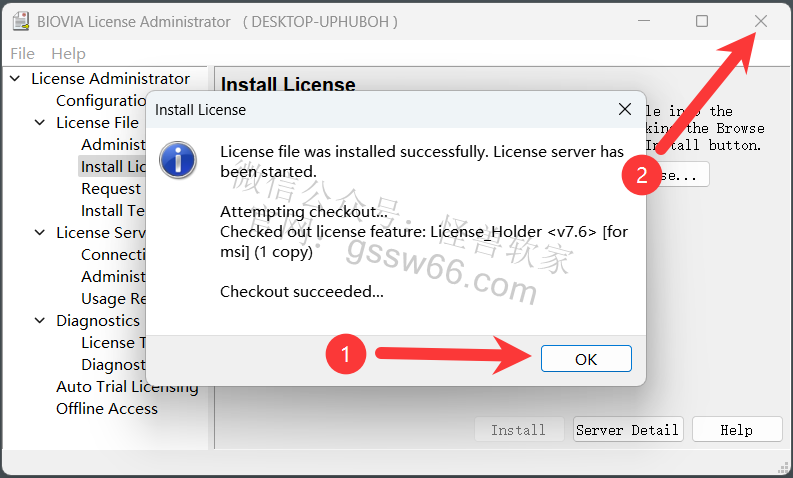Collapse the License File tree branch
Screen dimensions: 793x478
tap(40, 123)
